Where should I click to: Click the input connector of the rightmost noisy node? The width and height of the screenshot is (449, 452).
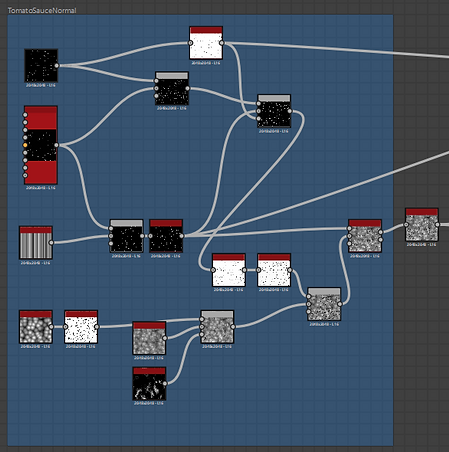(x=406, y=225)
